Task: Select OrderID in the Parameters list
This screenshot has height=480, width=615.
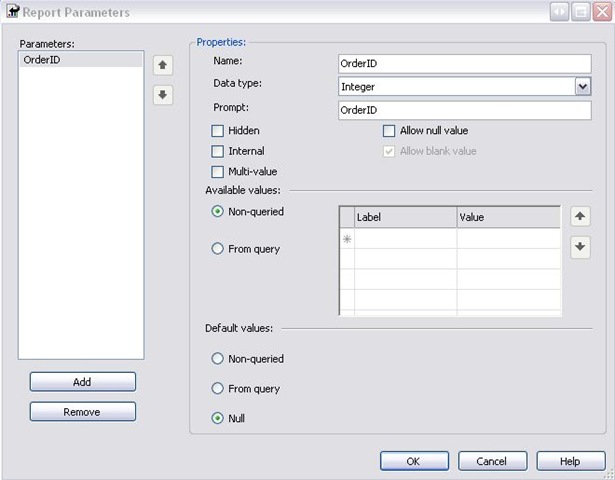Action: click(81, 60)
